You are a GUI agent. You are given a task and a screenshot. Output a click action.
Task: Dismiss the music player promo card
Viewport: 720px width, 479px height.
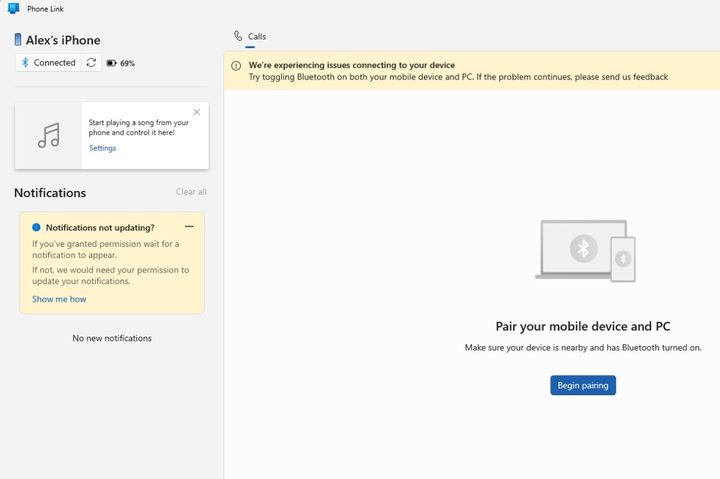point(197,112)
